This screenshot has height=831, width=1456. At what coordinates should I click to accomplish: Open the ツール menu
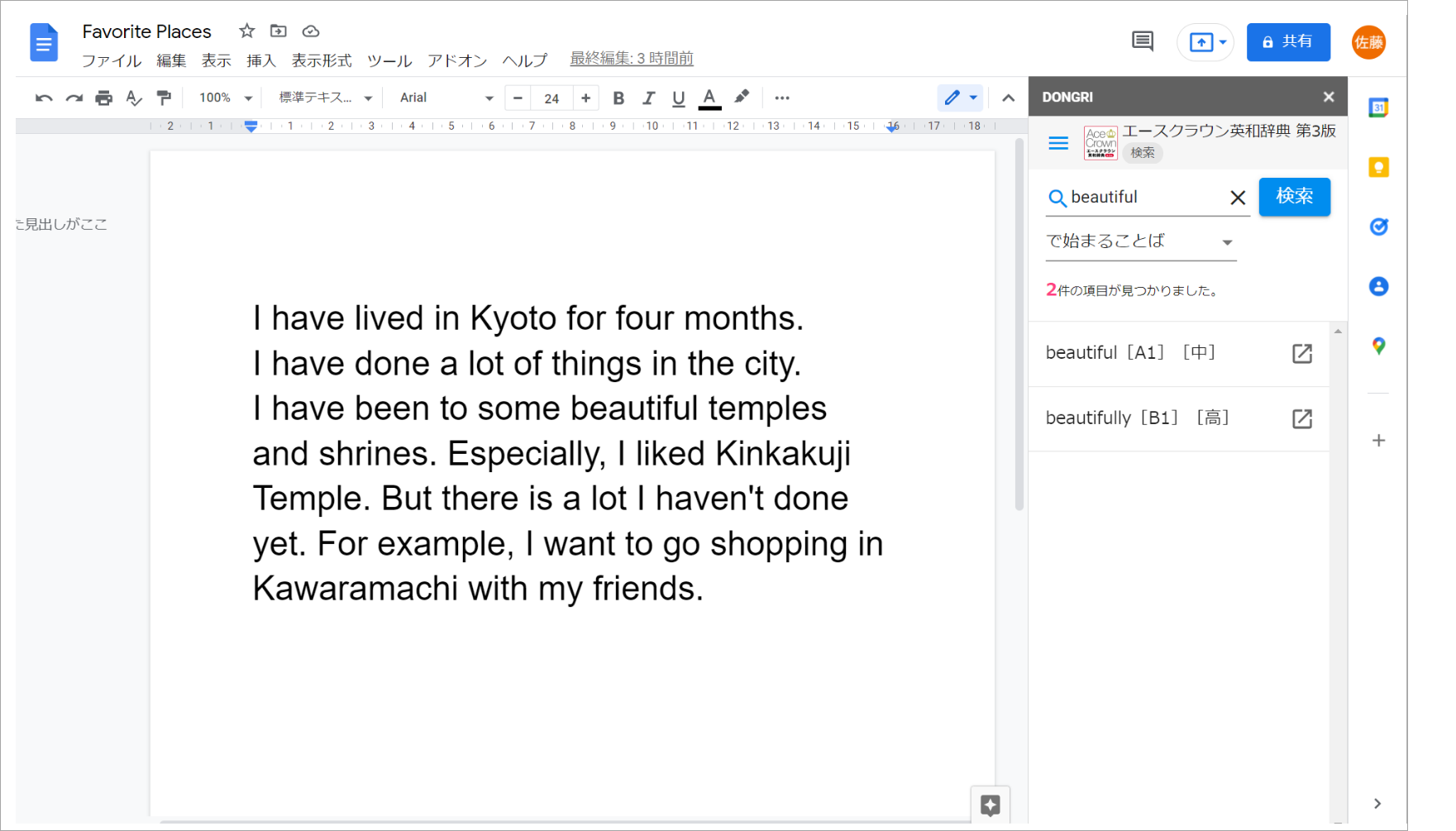[389, 60]
